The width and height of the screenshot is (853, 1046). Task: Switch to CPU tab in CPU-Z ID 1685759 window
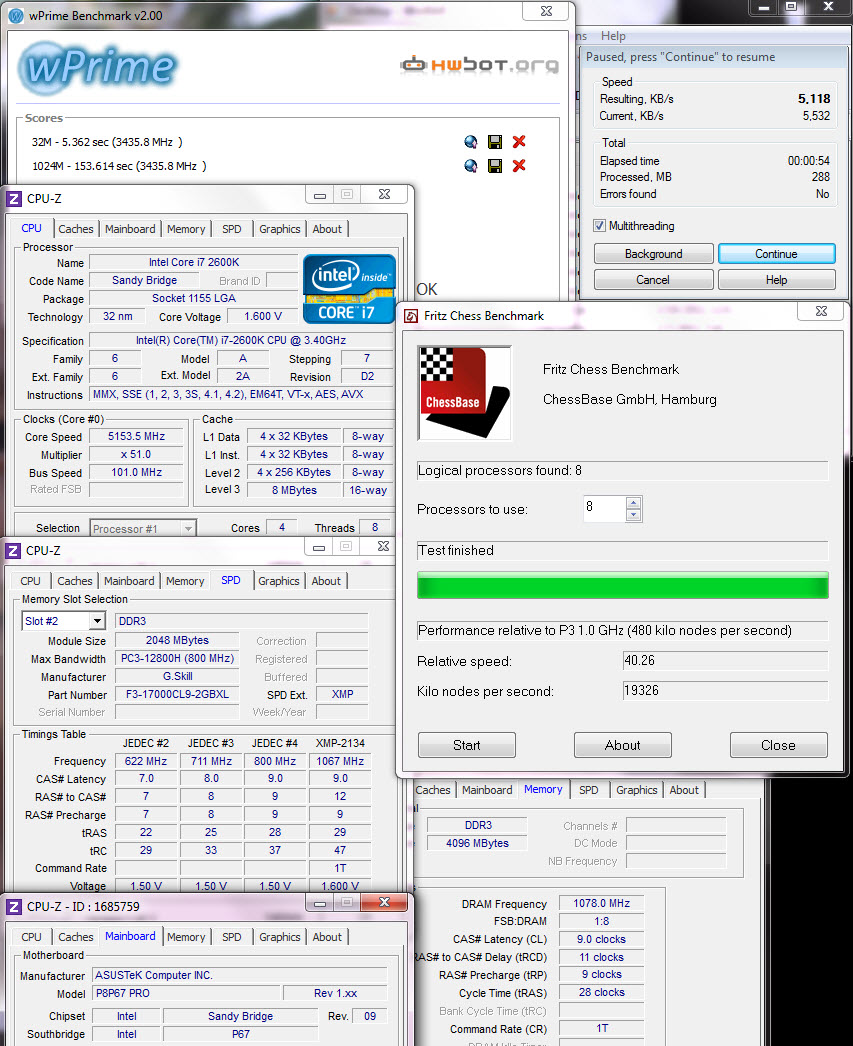[x=31, y=937]
